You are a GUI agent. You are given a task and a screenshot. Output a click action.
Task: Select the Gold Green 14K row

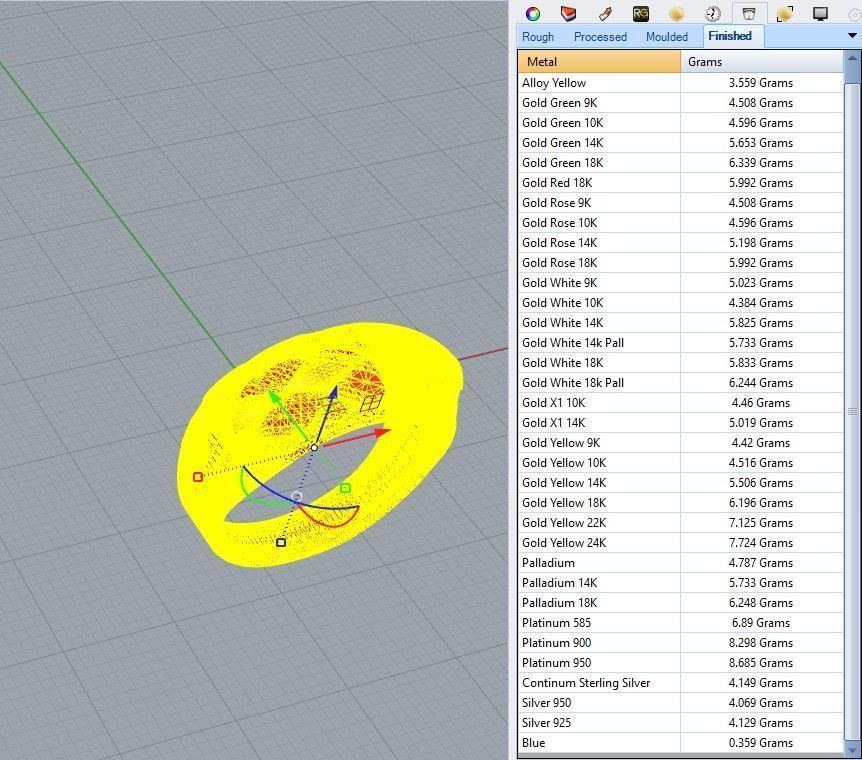pyautogui.click(x=680, y=143)
